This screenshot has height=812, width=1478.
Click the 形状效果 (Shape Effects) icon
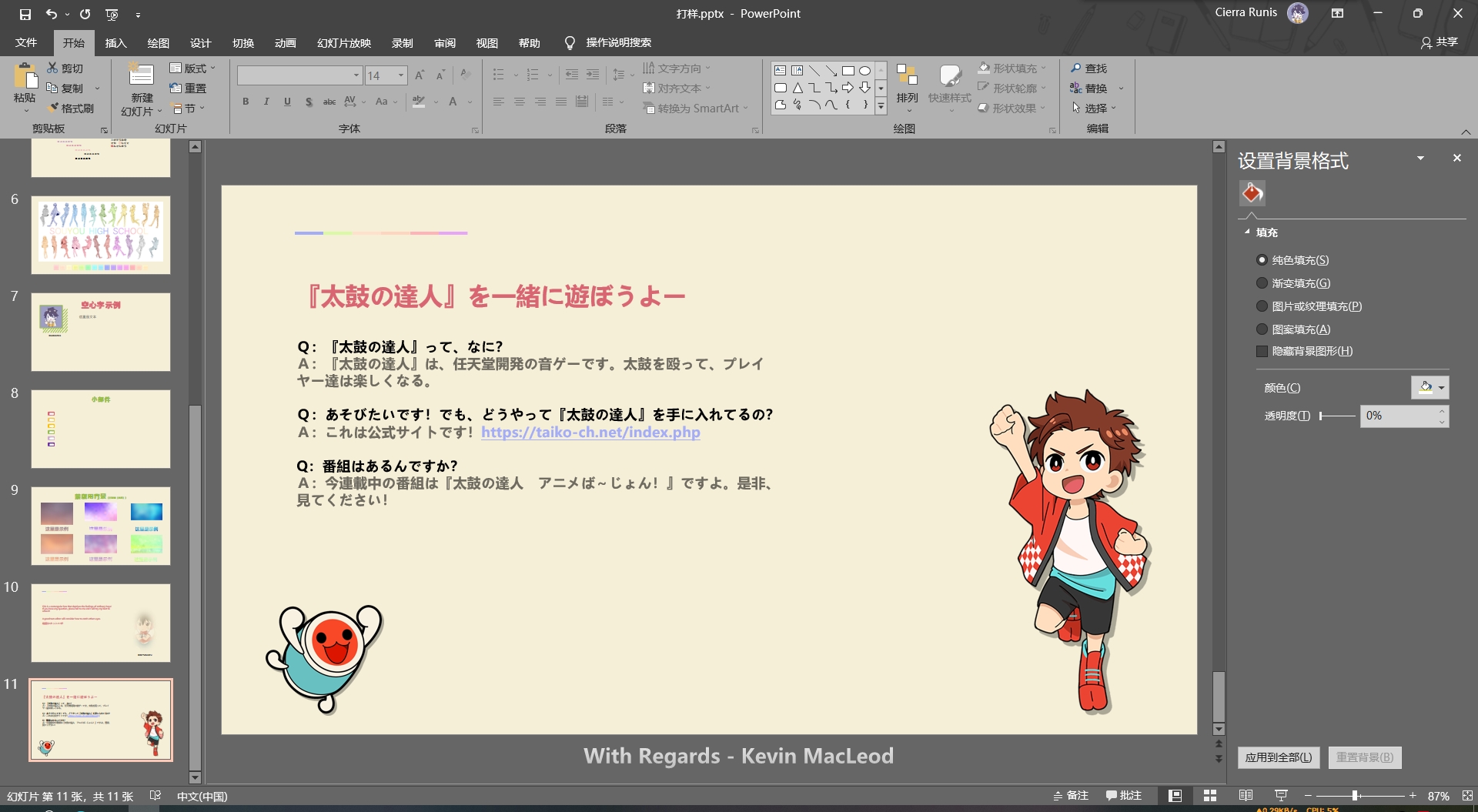click(1012, 108)
